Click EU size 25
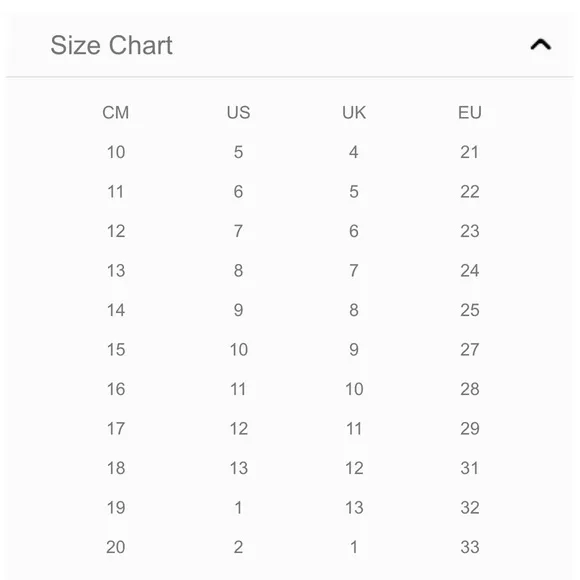Viewport: 580px width, 580px height. [x=470, y=310]
